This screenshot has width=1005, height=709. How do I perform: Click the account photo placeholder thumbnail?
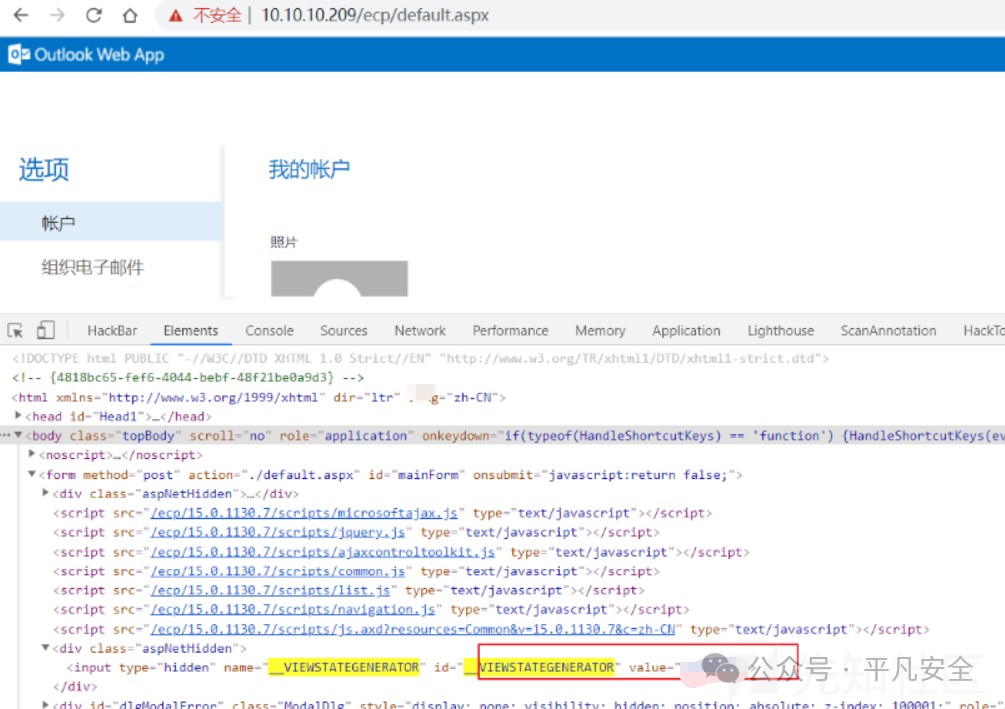pos(339,278)
